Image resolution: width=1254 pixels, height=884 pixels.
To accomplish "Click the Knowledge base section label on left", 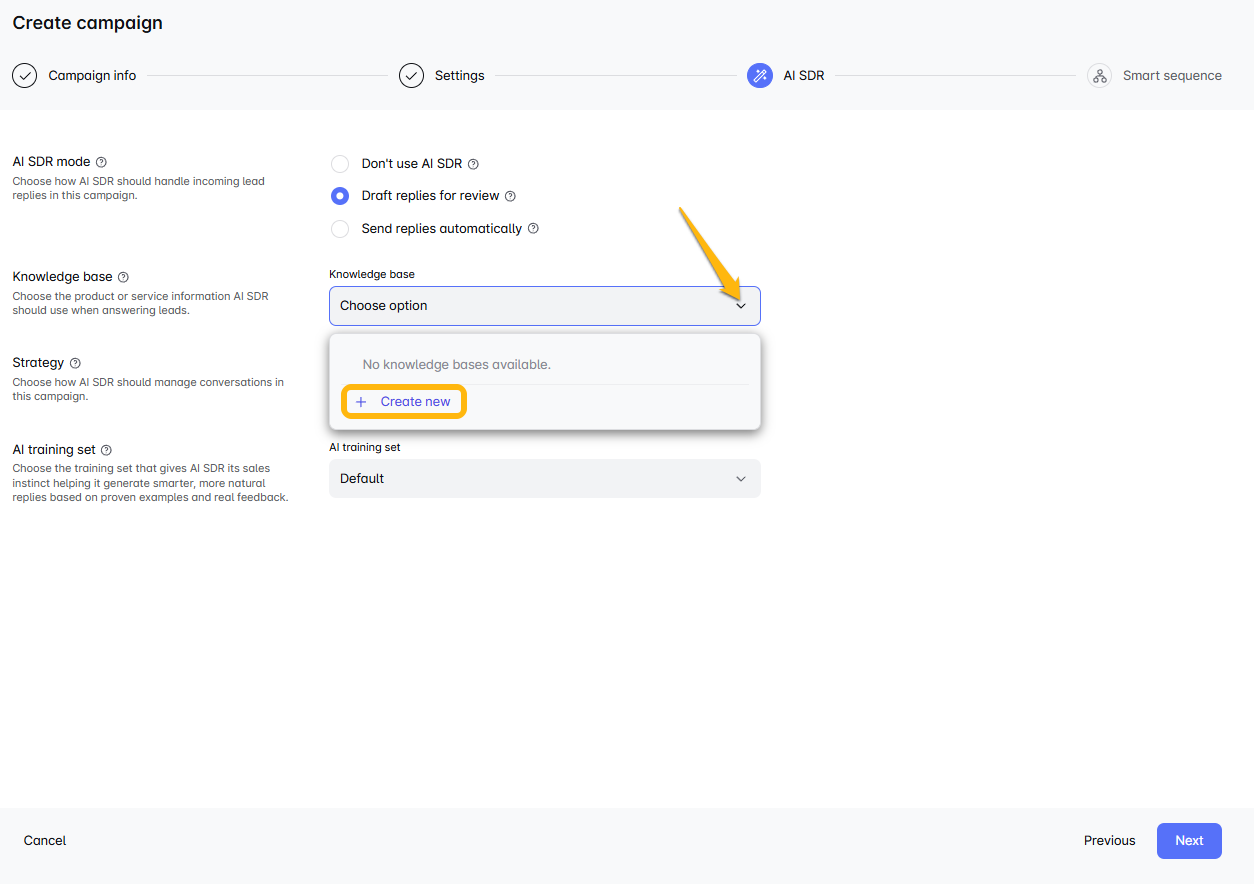I will point(62,277).
